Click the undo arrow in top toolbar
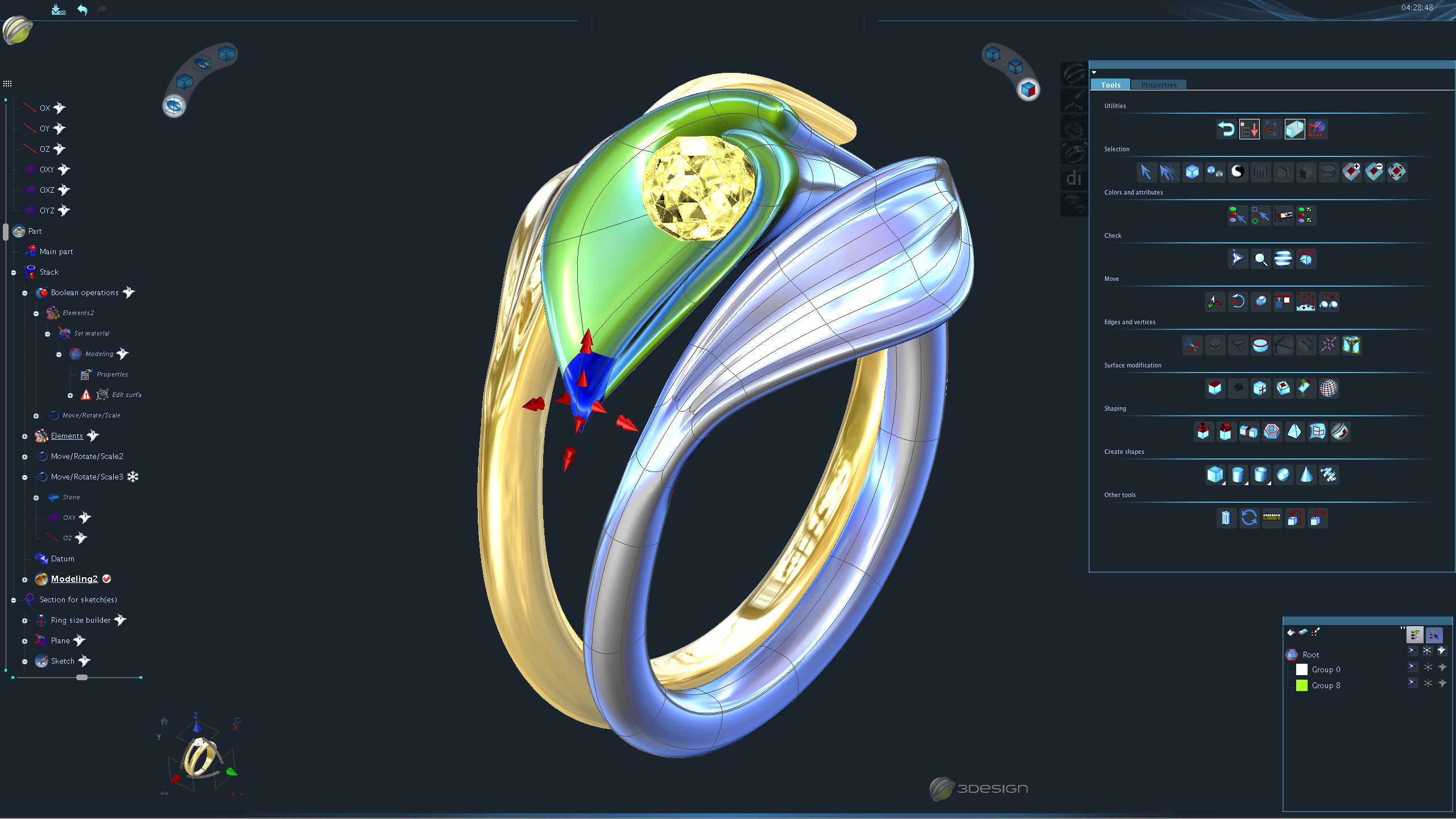 click(82, 10)
